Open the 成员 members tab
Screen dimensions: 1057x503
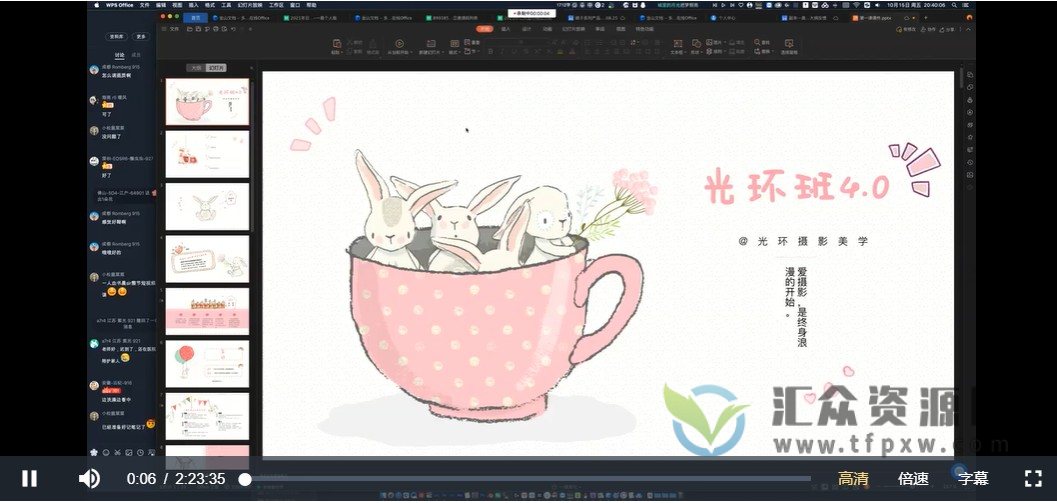tap(136, 55)
